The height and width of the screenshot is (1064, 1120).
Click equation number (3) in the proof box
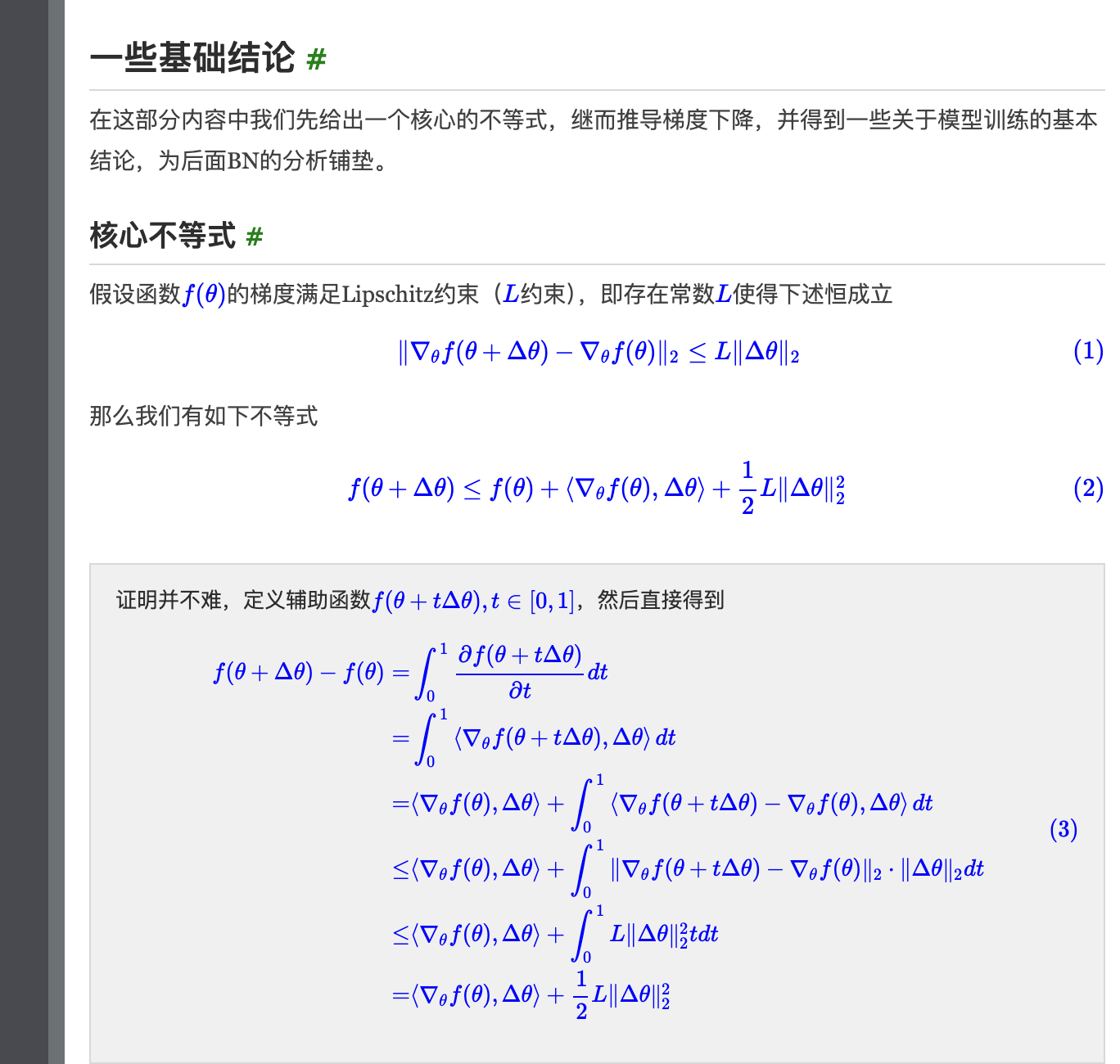click(1063, 830)
